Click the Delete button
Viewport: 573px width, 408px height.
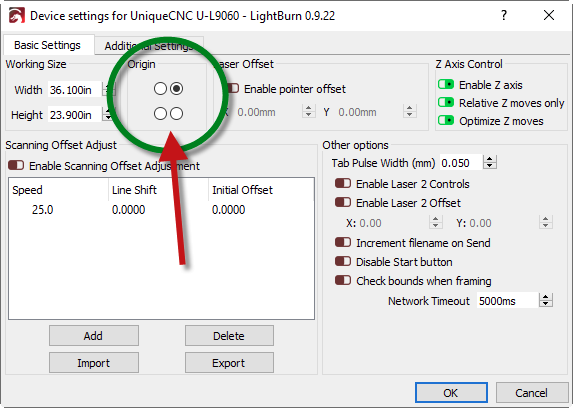229,336
